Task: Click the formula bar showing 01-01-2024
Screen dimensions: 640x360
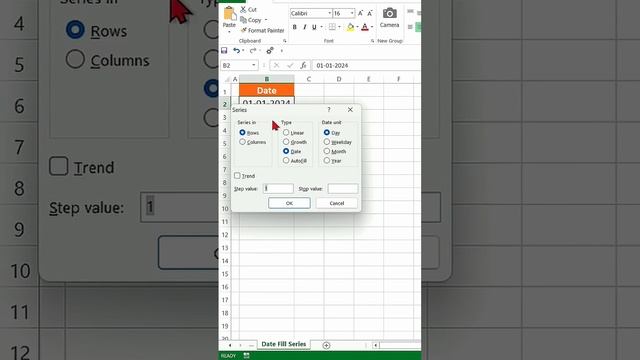Action: [x=367, y=65]
